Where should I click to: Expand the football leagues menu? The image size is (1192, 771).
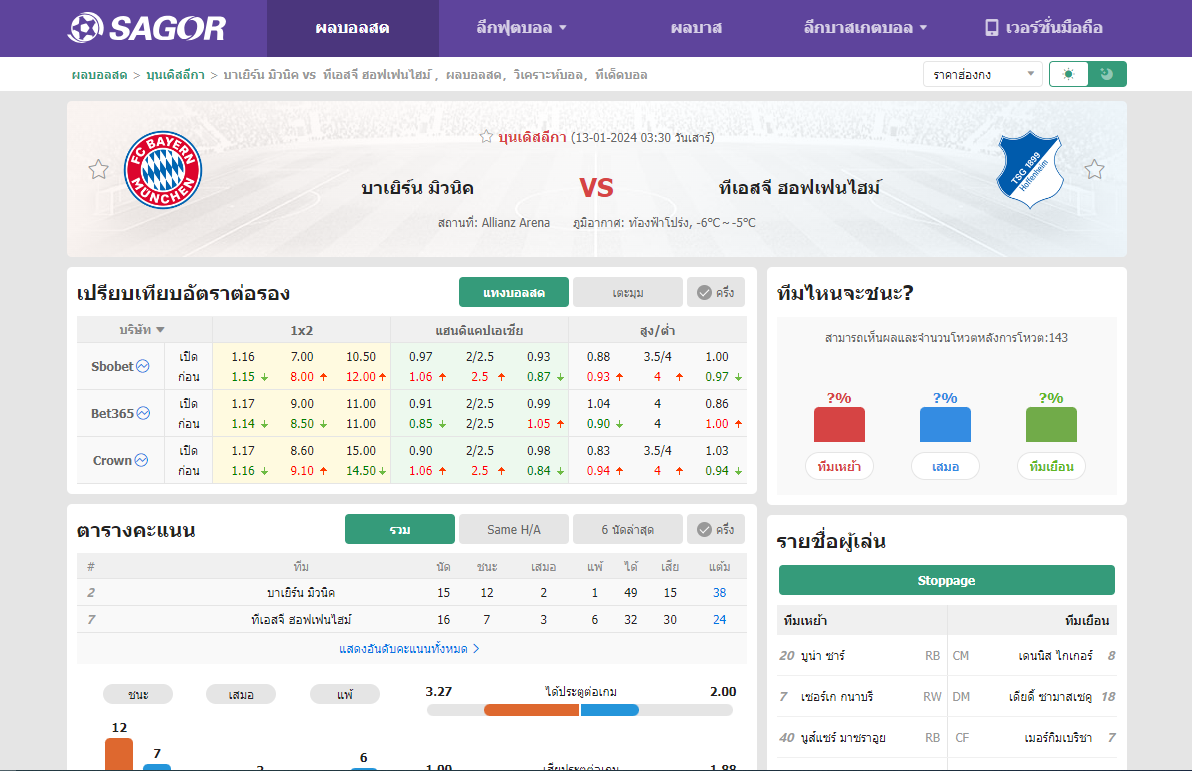(522, 28)
